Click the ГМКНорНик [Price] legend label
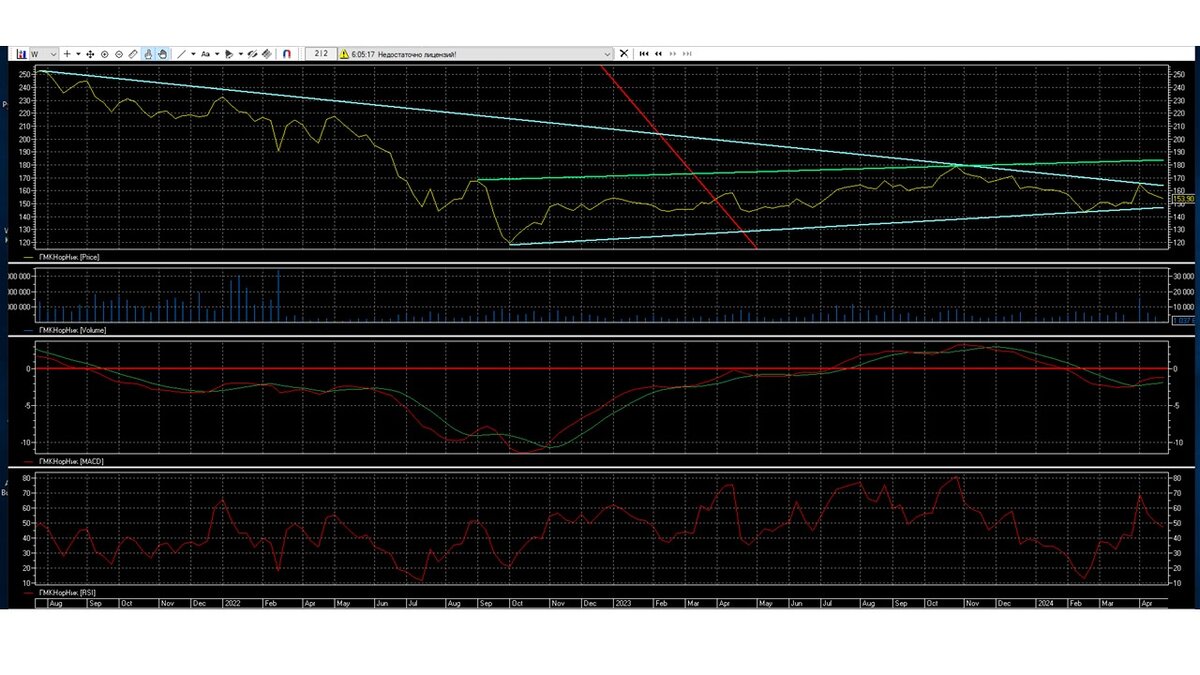The width and height of the screenshot is (1200, 675). pos(69,257)
